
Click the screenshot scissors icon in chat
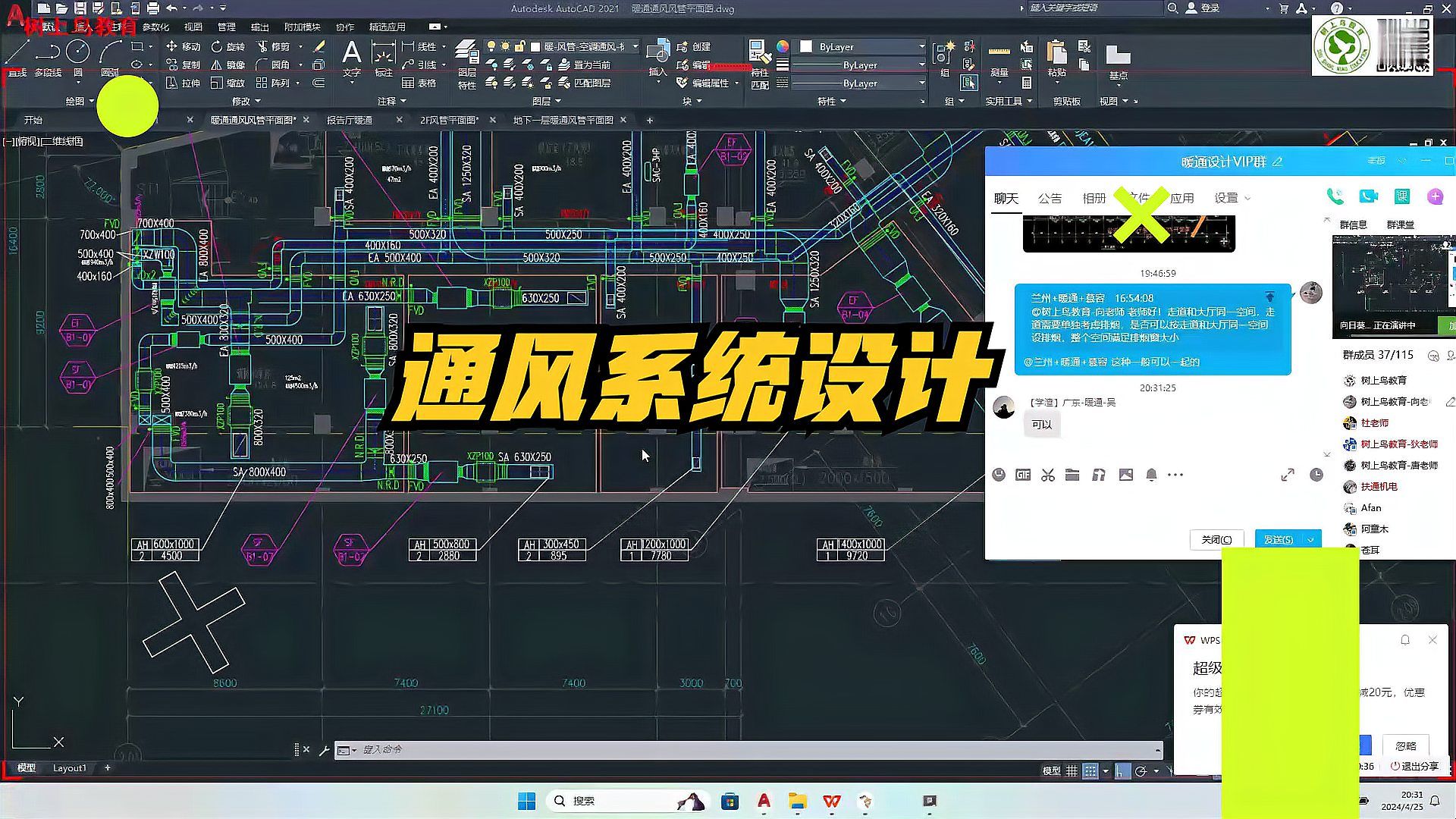click(1048, 475)
